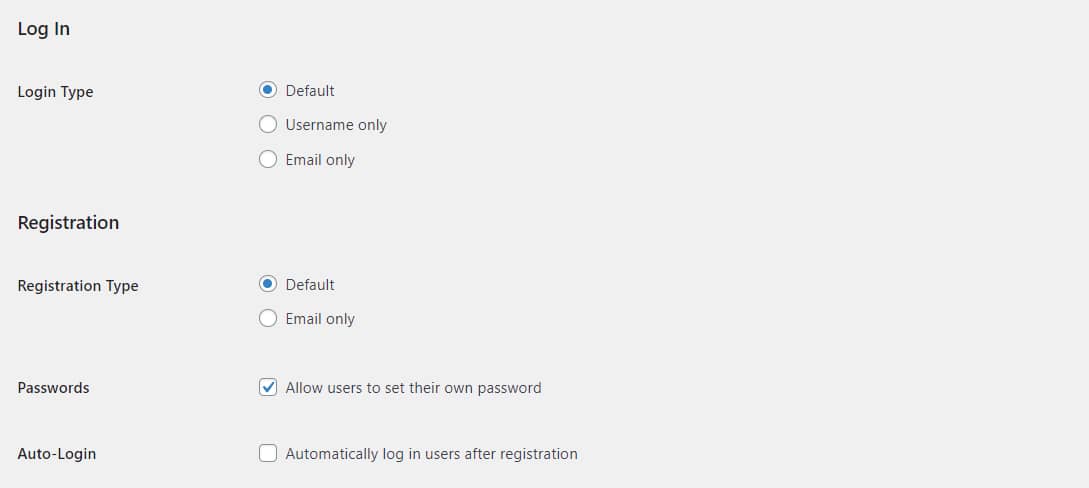Click the Auto-Login row label
The width and height of the screenshot is (1089, 488).
57,453
